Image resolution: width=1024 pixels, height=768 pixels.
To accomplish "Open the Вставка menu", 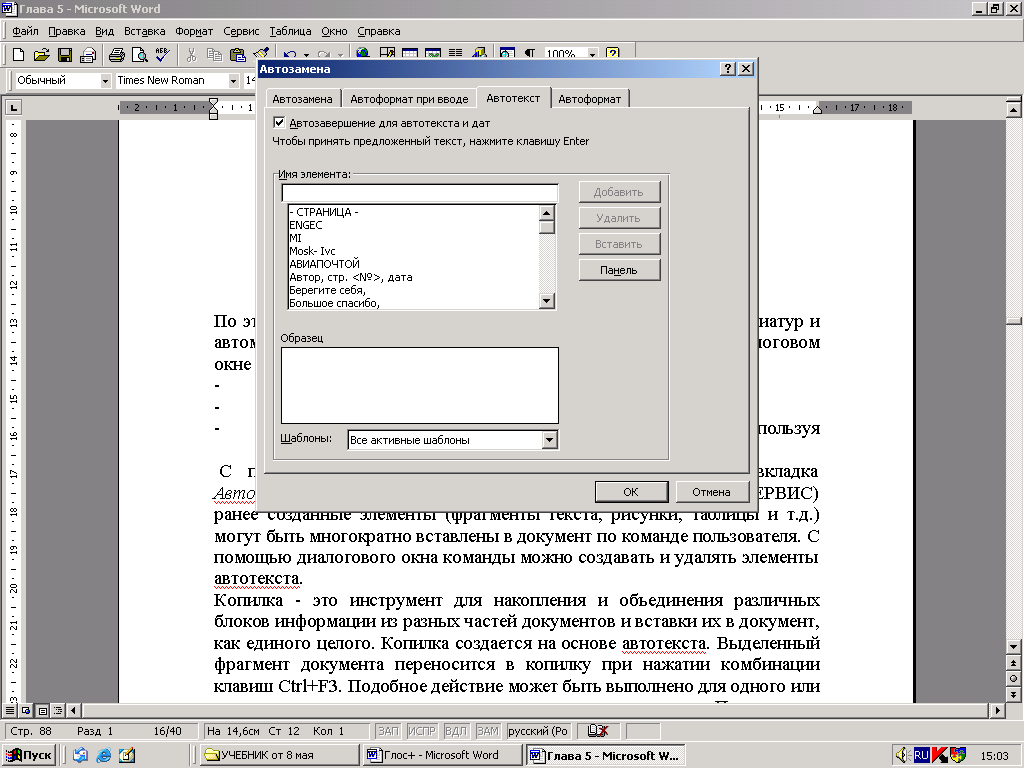I will click(144, 31).
